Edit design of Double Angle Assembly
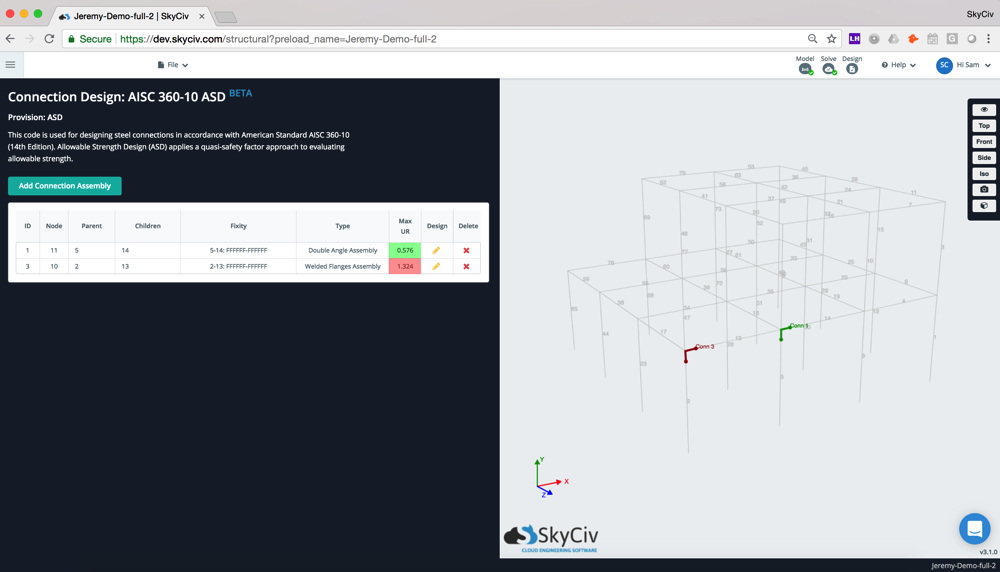 [x=436, y=250]
